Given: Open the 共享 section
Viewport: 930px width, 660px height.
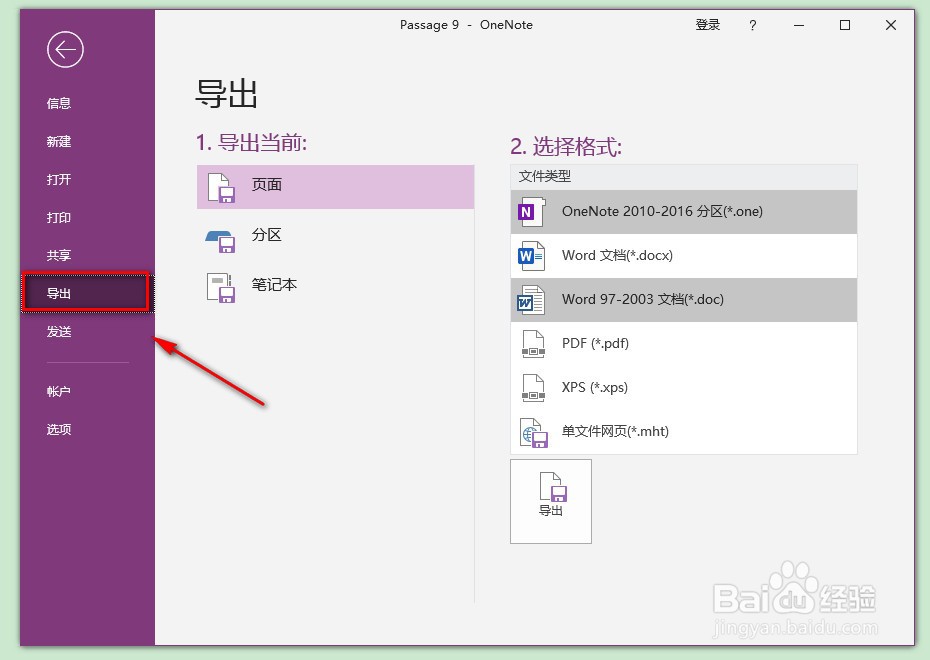Looking at the screenshot, I should coord(59,256).
